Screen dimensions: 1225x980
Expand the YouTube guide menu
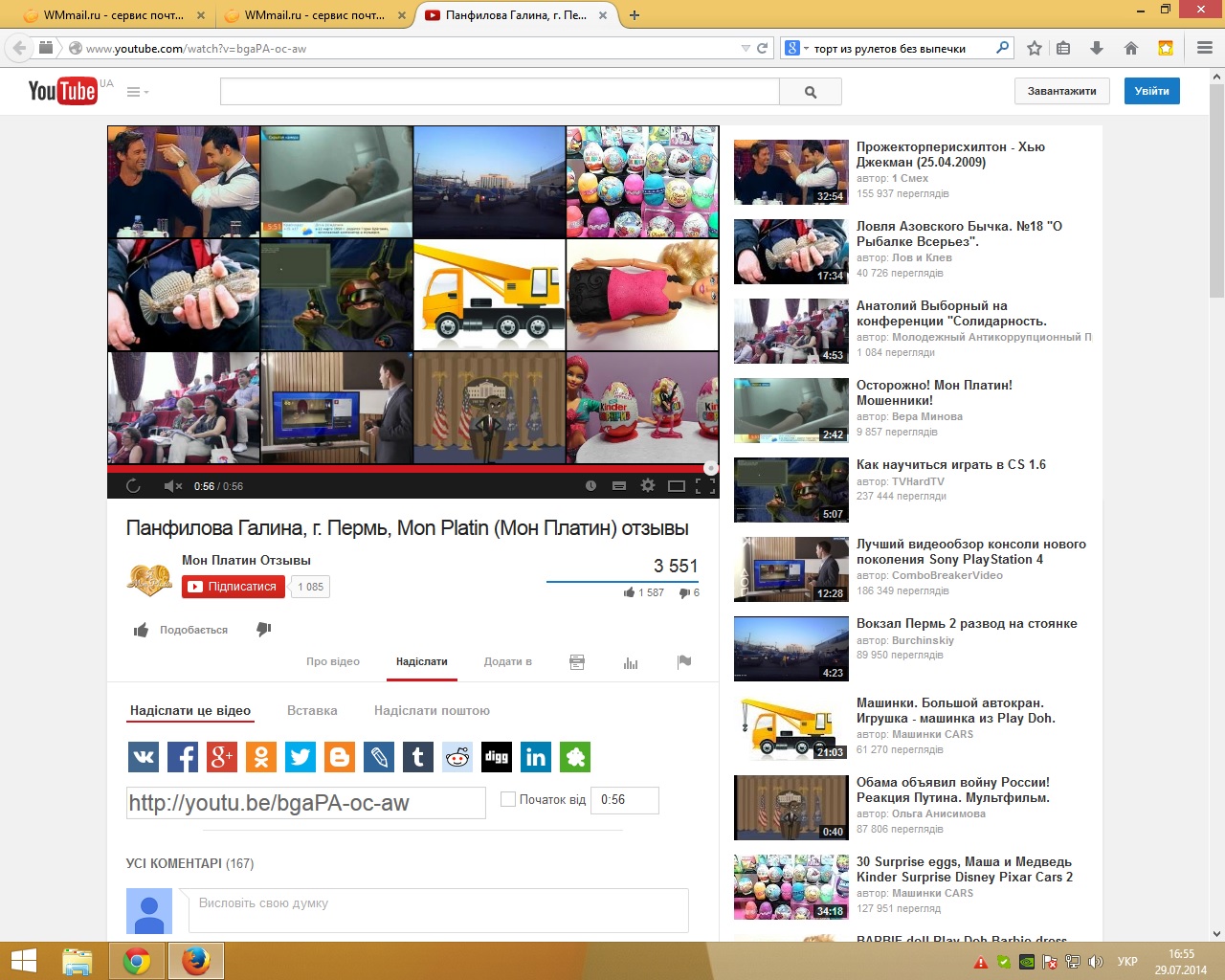point(138,92)
